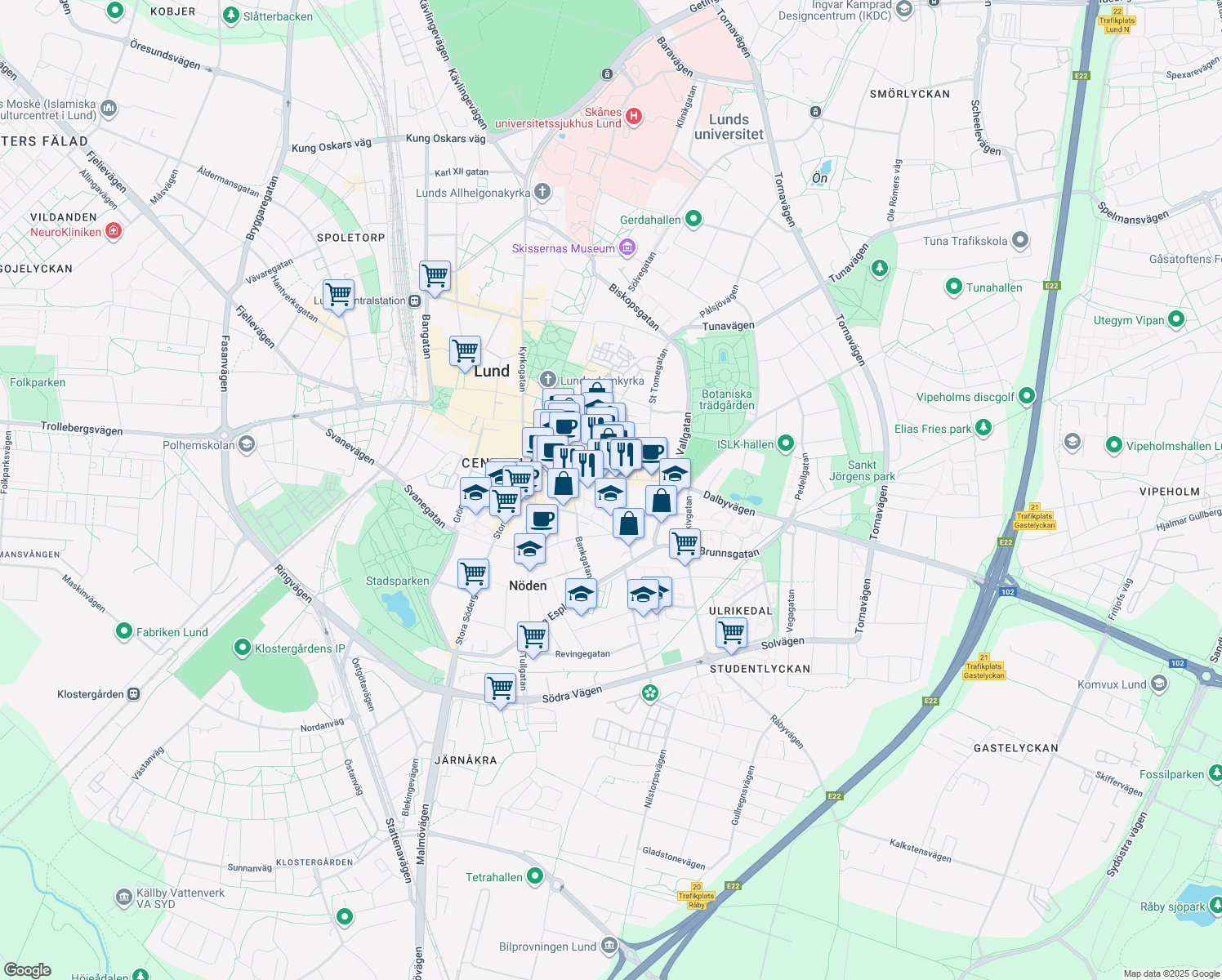Select the shopping bag marker near Dalbyvägen
This screenshot has height=980, width=1222.
pyautogui.click(x=662, y=501)
